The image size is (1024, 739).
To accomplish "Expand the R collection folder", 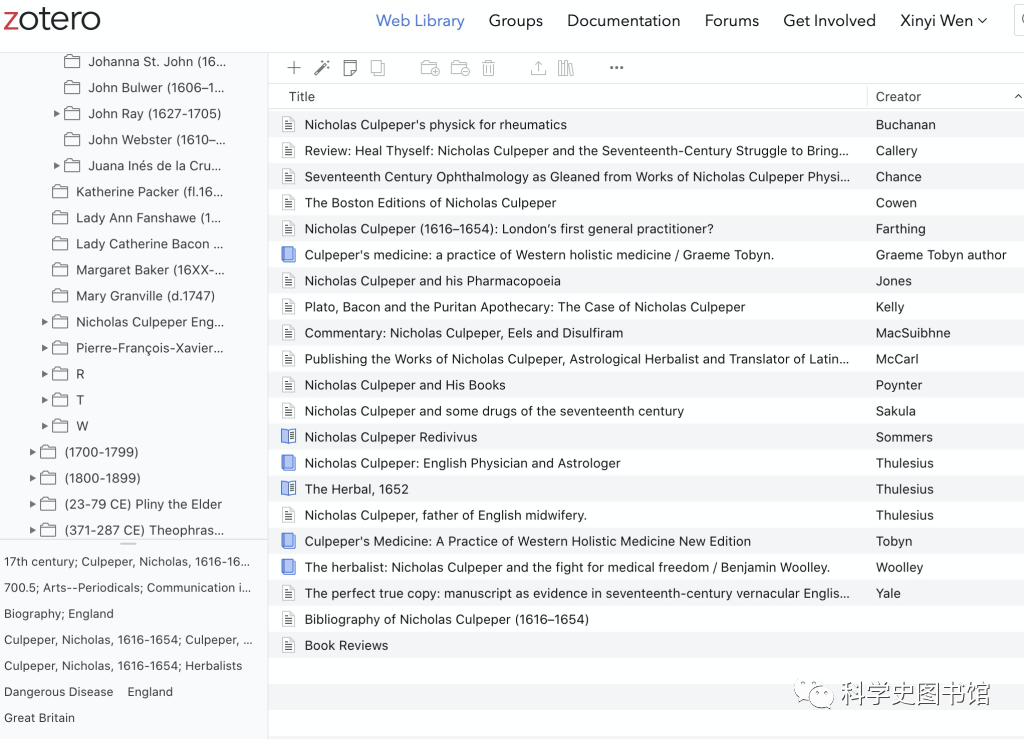I will point(44,374).
